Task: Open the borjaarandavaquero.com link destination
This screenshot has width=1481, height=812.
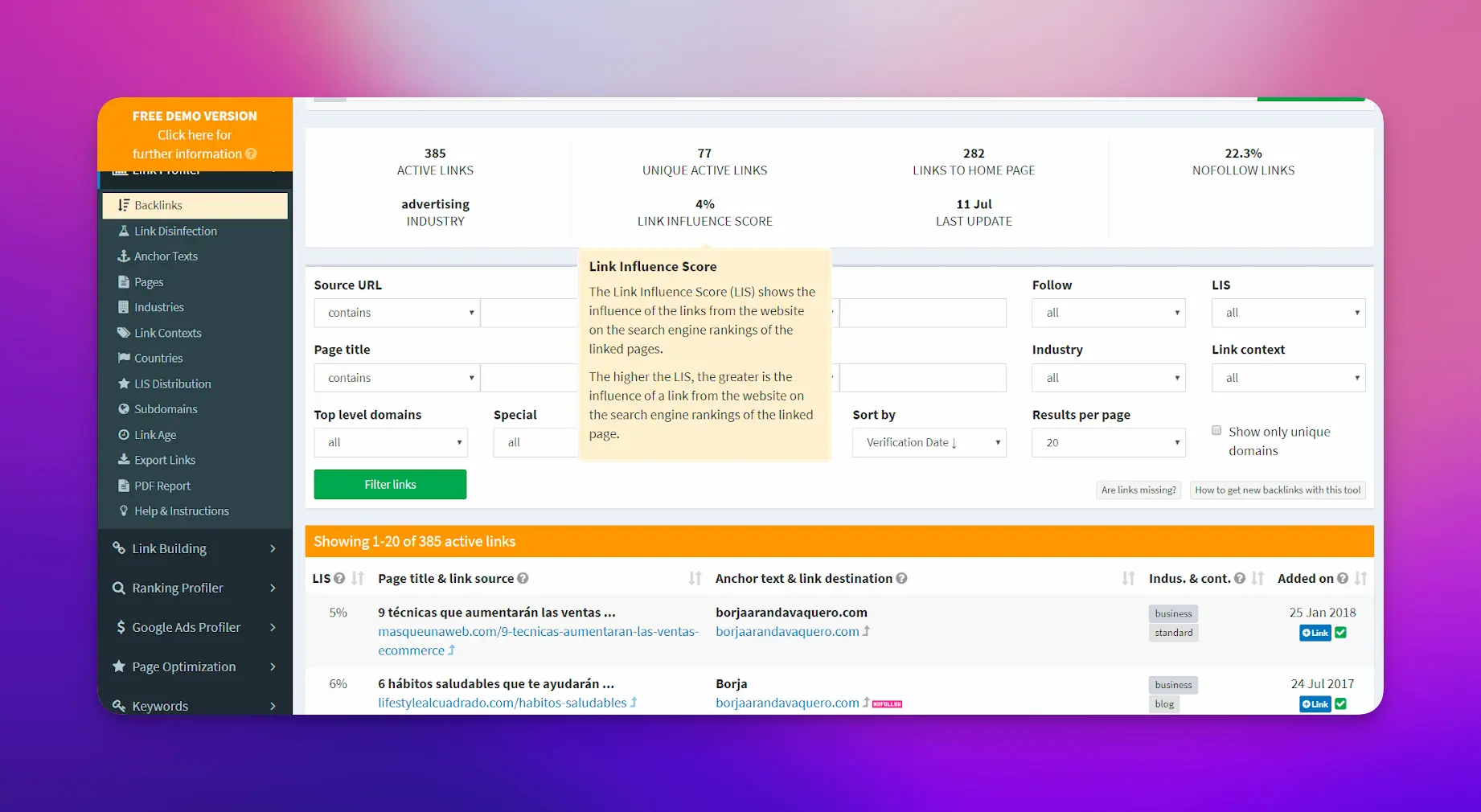Action: coord(786,631)
